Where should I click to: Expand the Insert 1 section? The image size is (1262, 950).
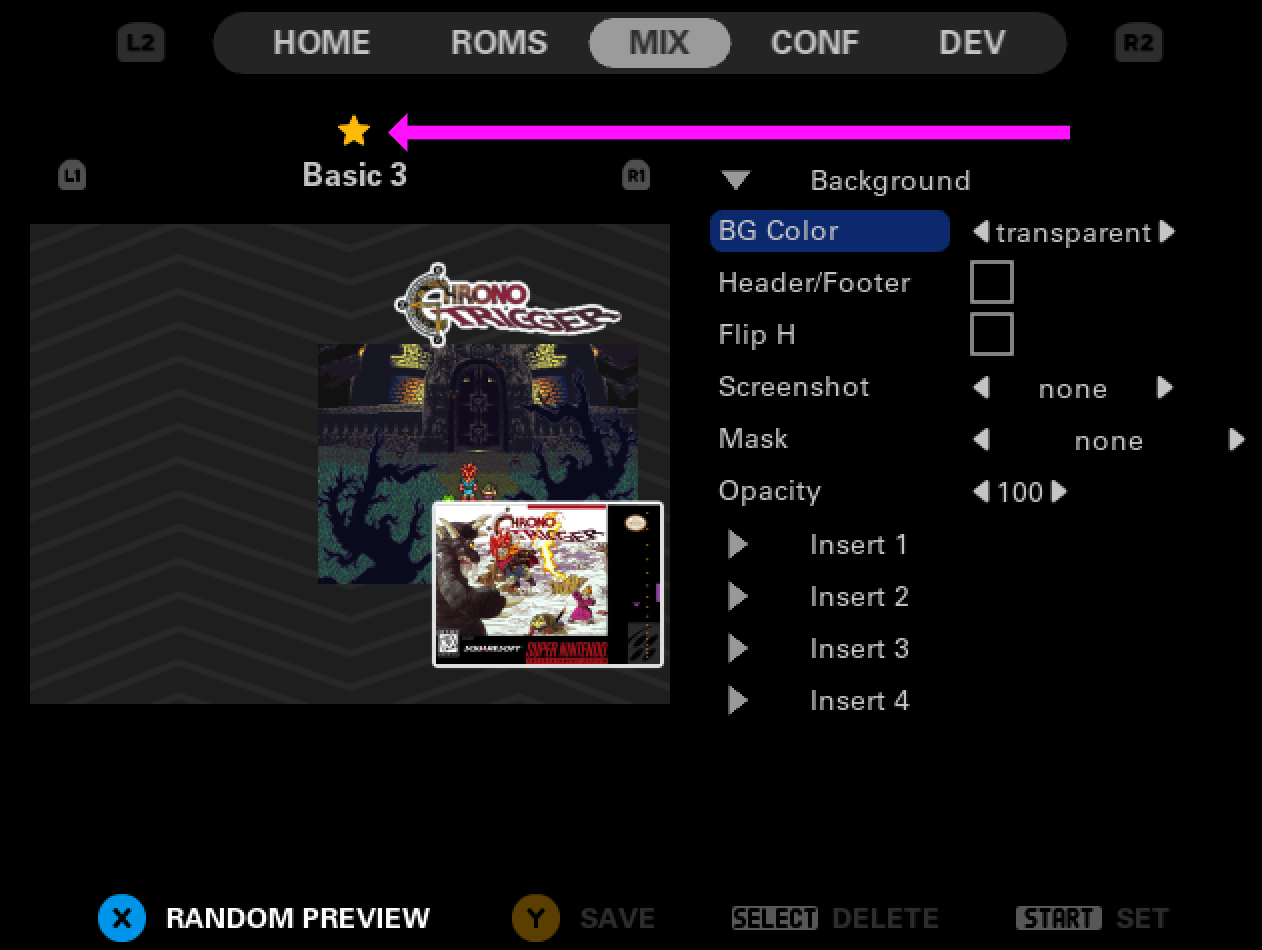point(738,545)
